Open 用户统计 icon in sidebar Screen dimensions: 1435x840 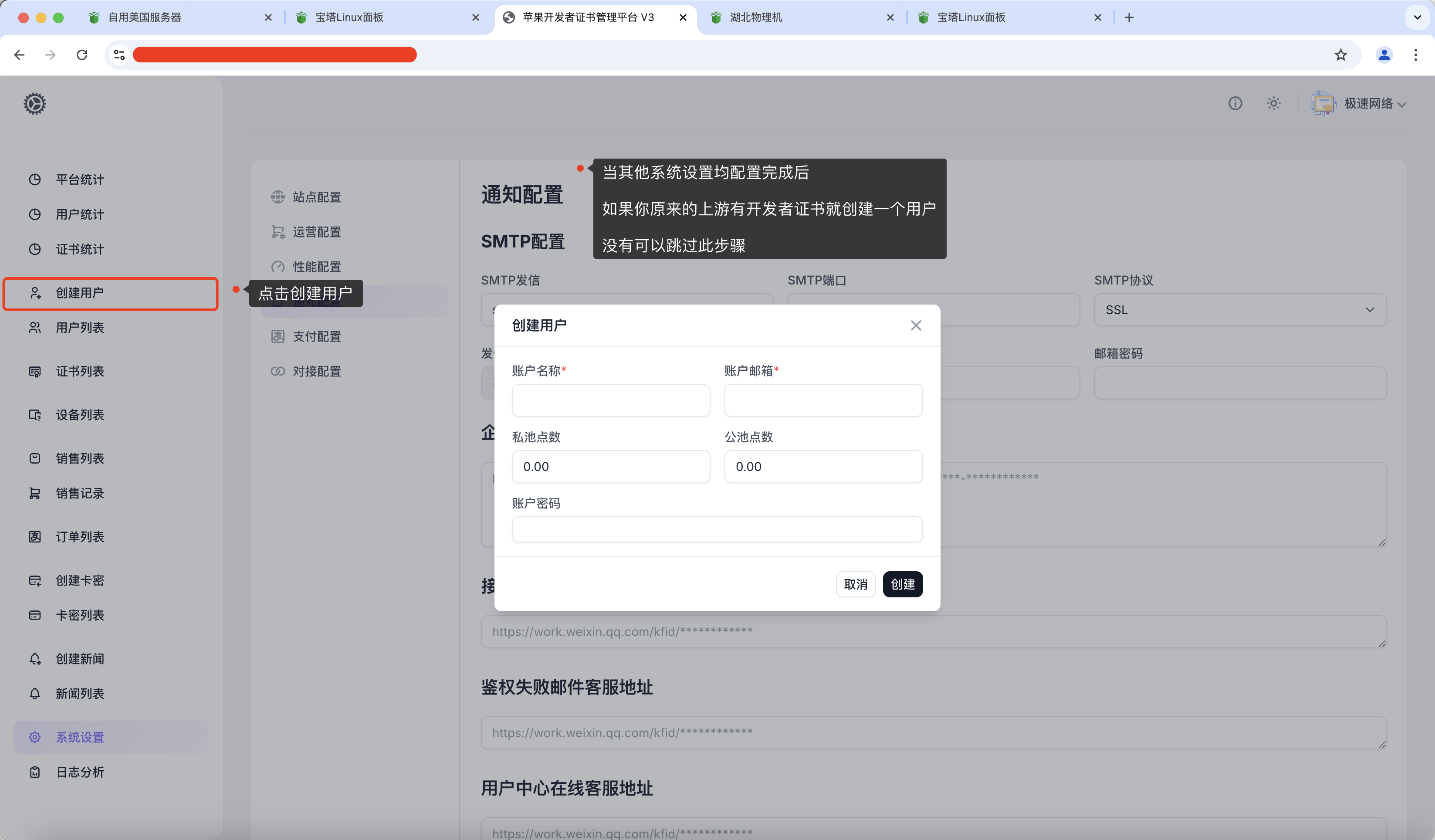coord(35,214)
